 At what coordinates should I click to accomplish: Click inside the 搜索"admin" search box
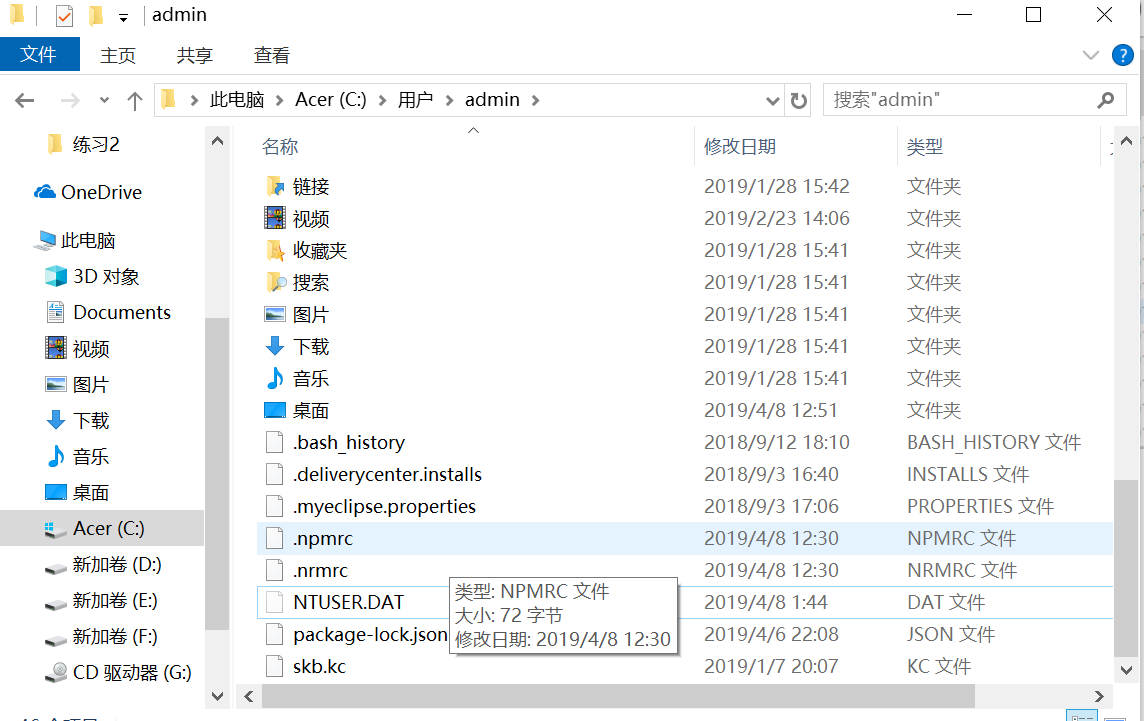(950, 99)
